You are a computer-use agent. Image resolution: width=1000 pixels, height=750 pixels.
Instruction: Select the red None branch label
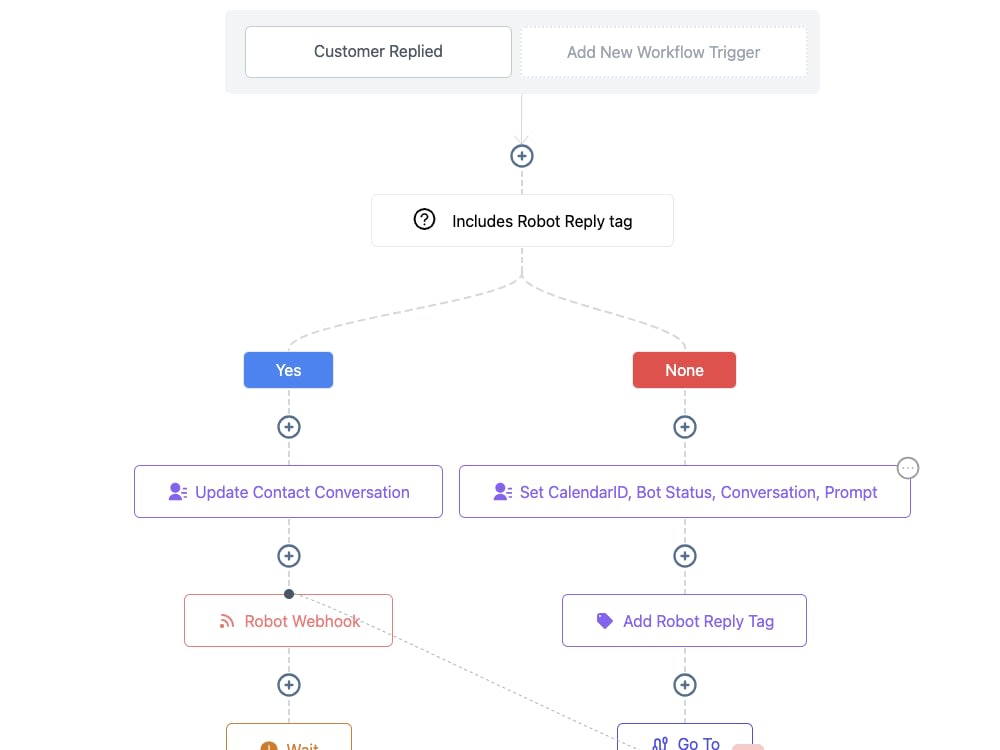point(684,370)
